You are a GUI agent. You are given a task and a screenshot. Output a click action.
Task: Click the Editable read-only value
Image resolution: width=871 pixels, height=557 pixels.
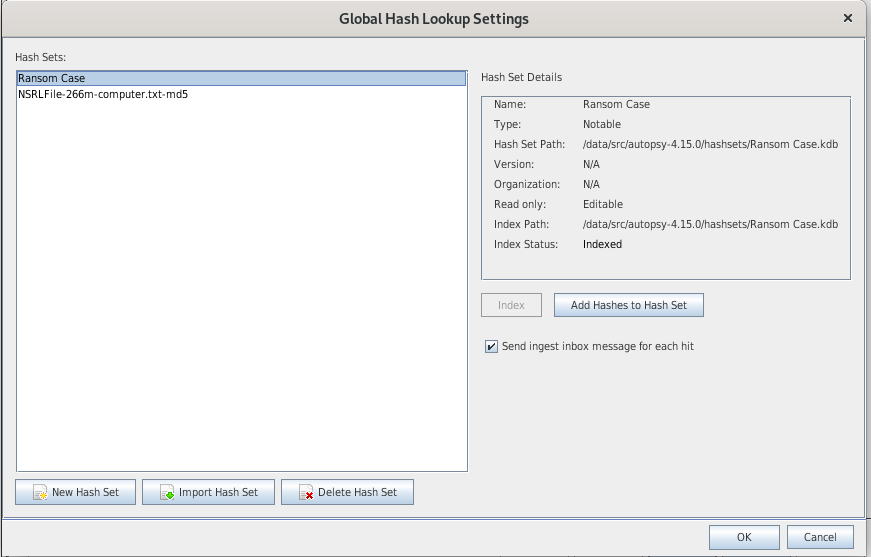(x=603, y=204)
